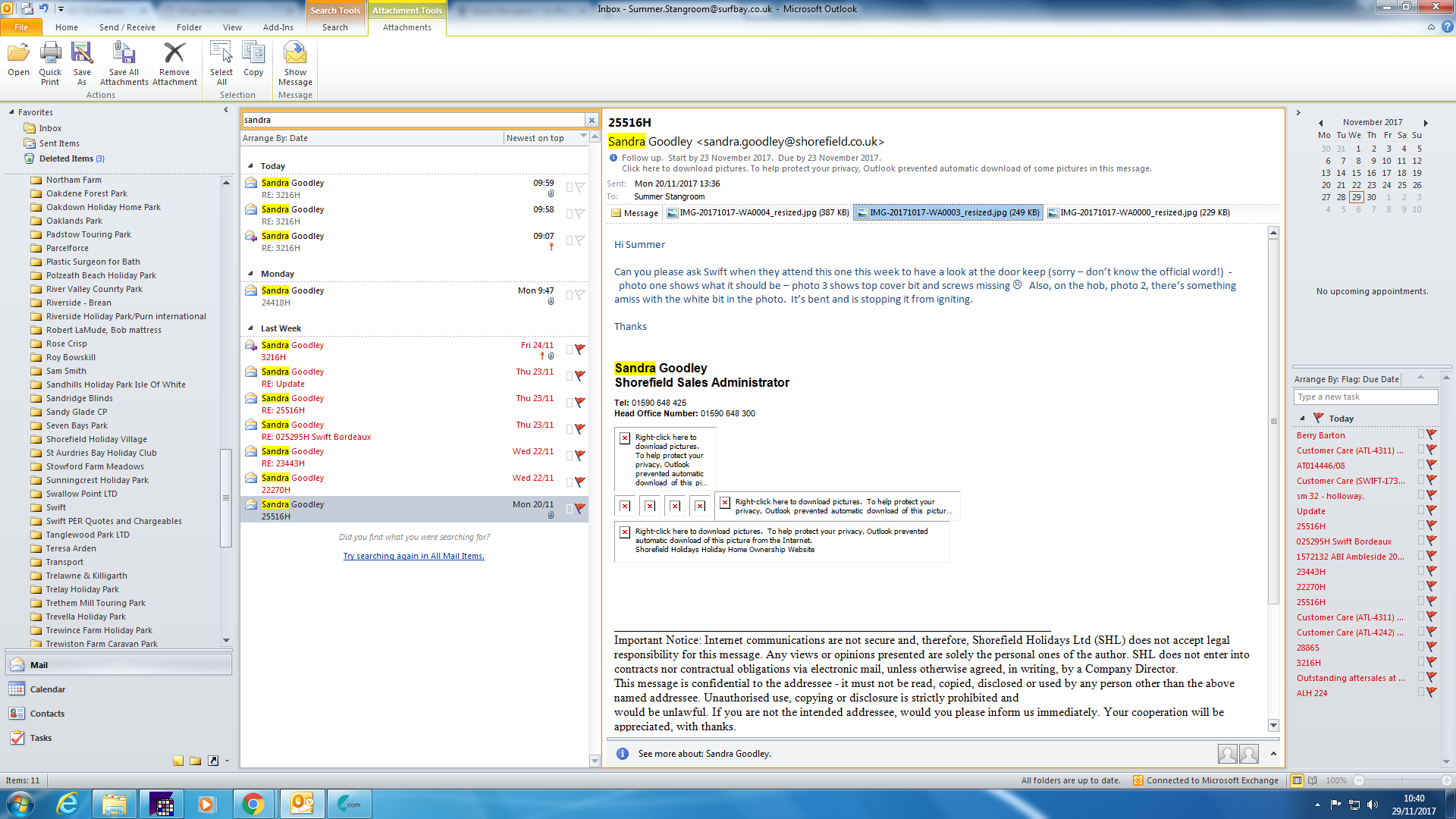Viewport: 1456px width, 819px height.
Task: Switch to the Search ribbon tab
Action: 334,27
